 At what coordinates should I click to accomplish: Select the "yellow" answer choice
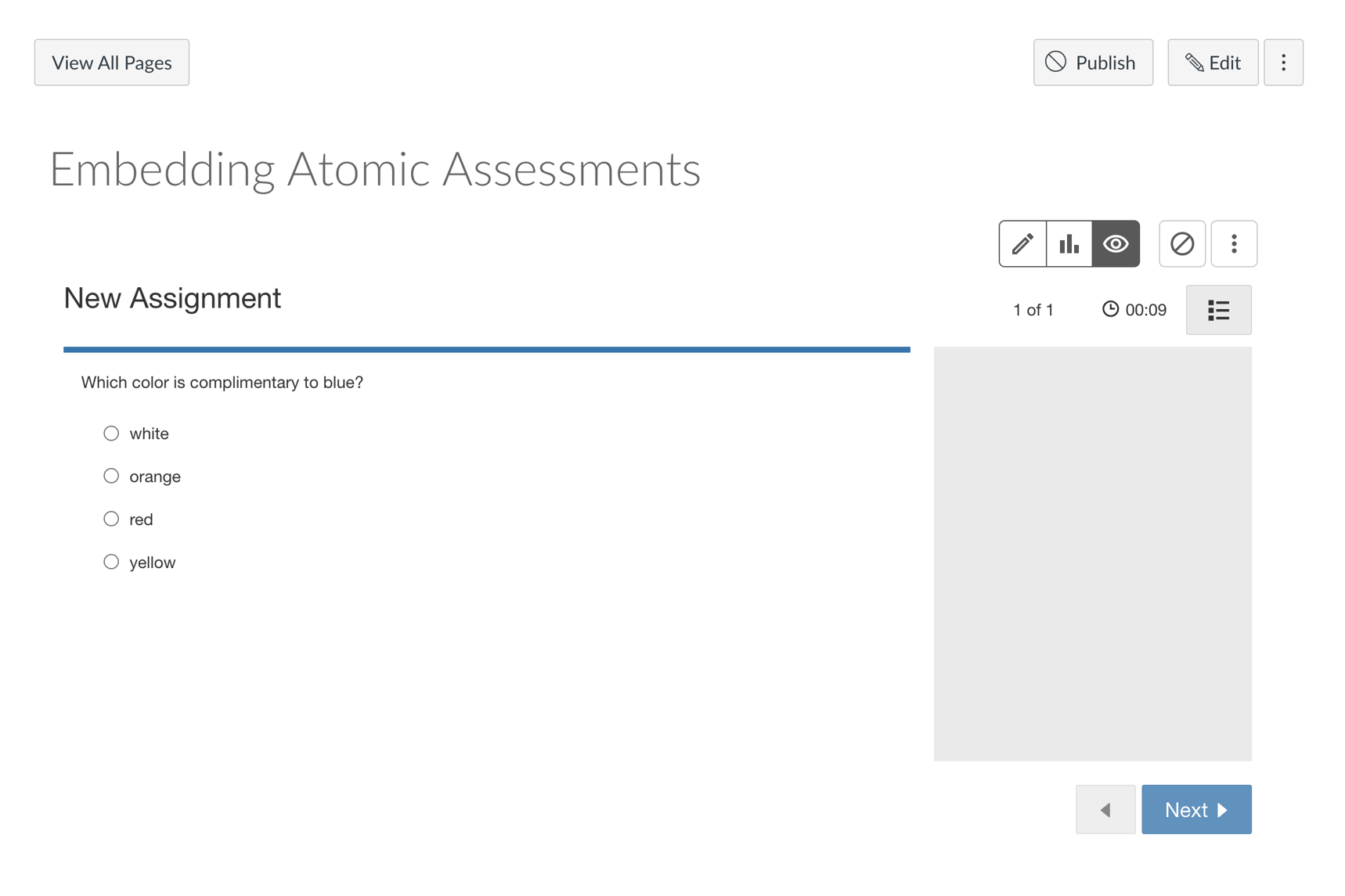[111, 561]
